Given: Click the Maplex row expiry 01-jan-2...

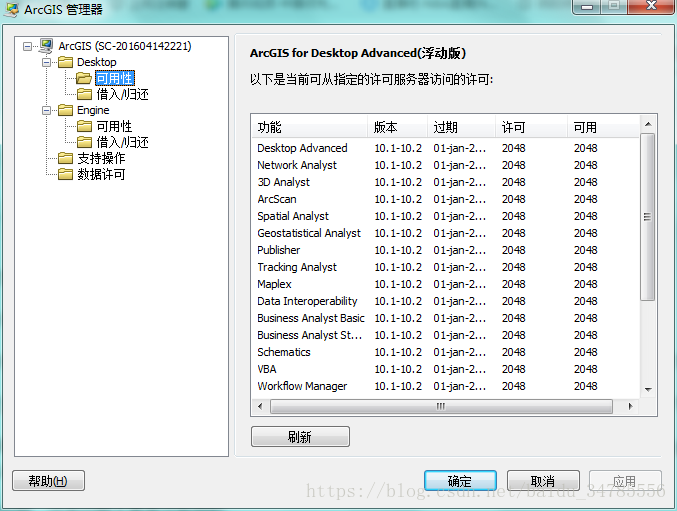Looking at the screenshot, I should (x=460, y=284).
